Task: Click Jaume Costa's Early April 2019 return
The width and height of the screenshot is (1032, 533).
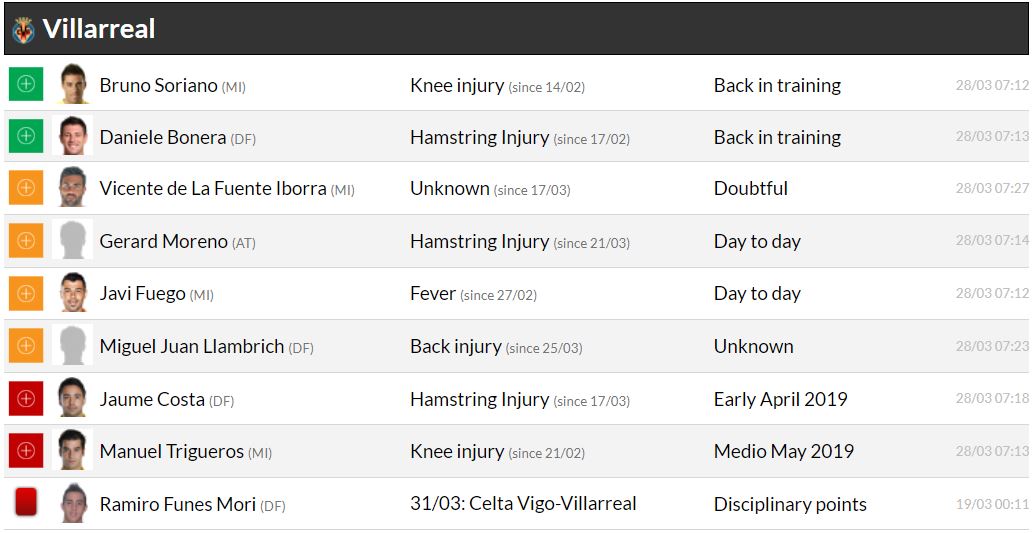Action: [x=780, y=399]
